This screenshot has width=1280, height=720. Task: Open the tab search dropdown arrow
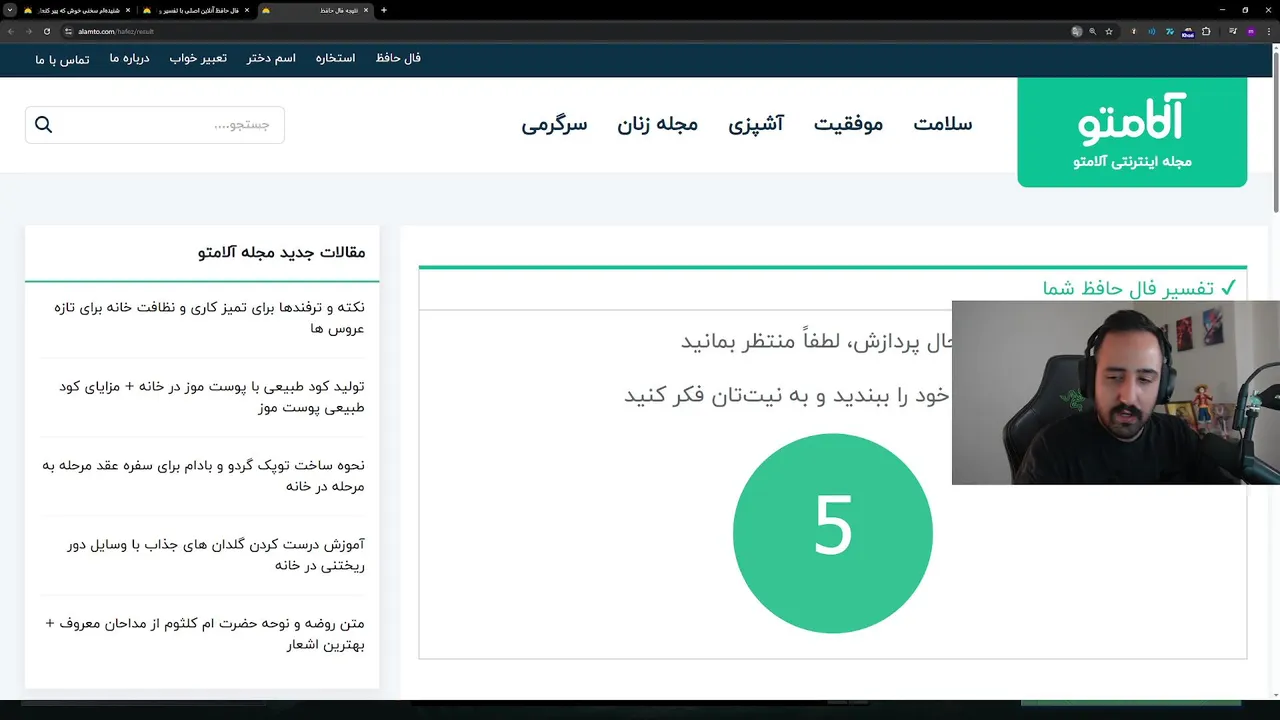pyautogui.click(x=10, y=10)
